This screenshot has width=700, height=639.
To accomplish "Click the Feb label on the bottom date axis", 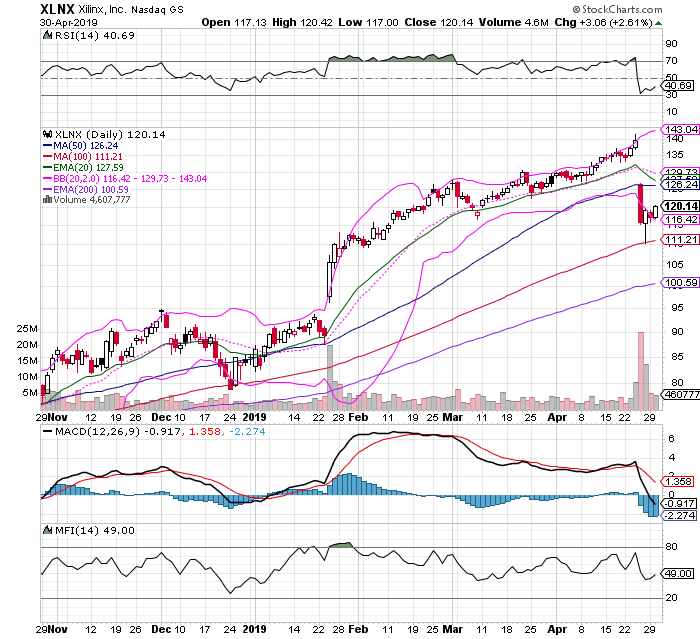I will [358, 629].
